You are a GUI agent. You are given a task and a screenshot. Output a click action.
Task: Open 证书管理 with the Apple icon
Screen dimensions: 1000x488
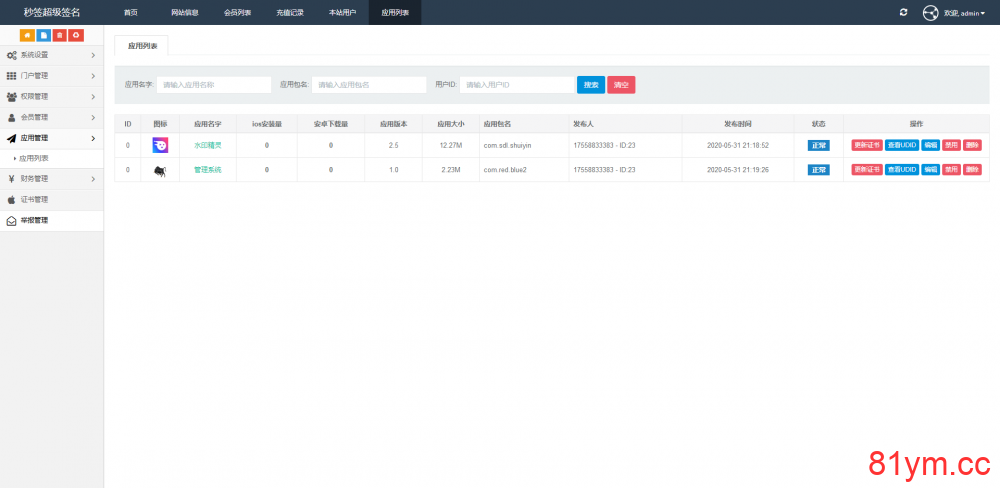pyautogui.click(x=34, y=199)
